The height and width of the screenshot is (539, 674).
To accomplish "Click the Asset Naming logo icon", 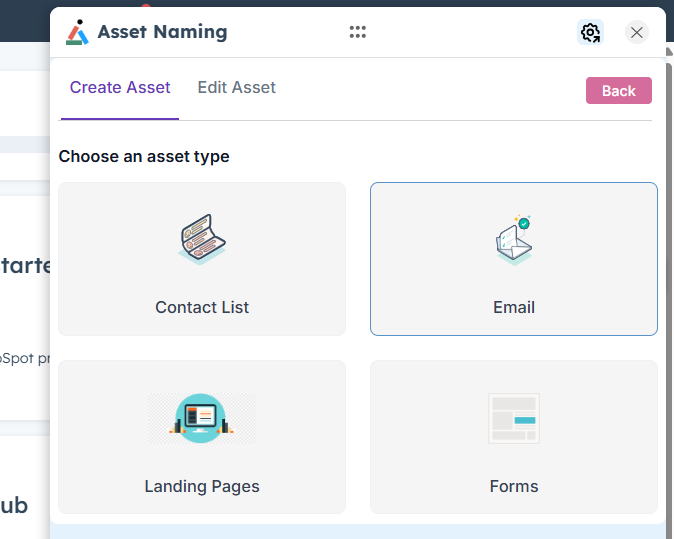I will [77, 32].
